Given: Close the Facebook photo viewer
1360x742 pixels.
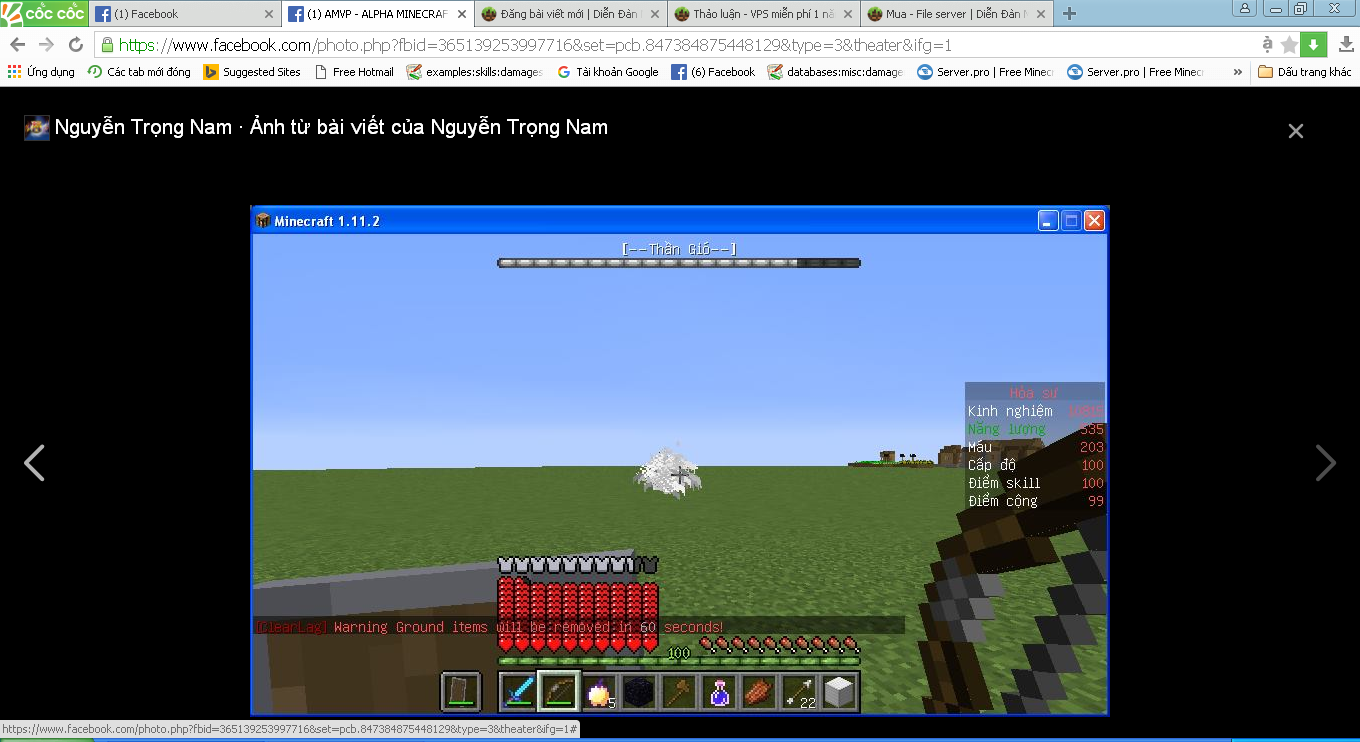Looking at the screenshot, I should 1296,131.
